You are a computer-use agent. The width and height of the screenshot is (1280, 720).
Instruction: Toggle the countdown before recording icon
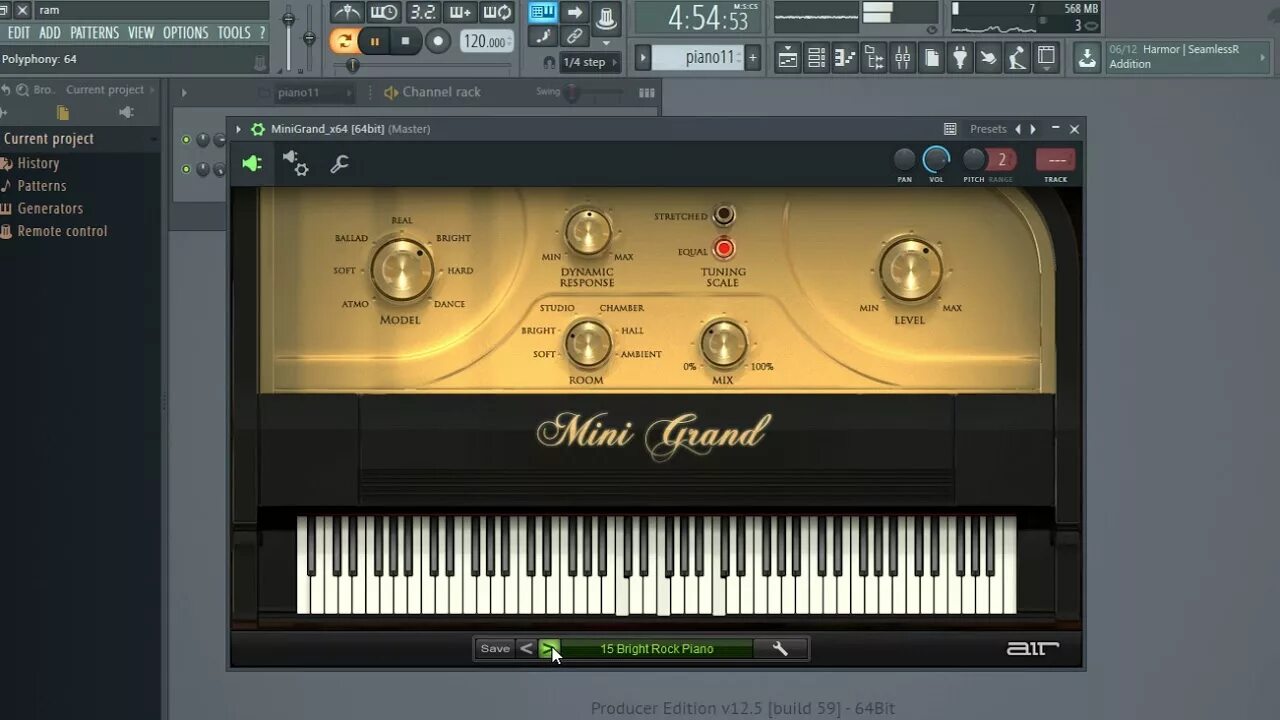(x=423, y=12)
